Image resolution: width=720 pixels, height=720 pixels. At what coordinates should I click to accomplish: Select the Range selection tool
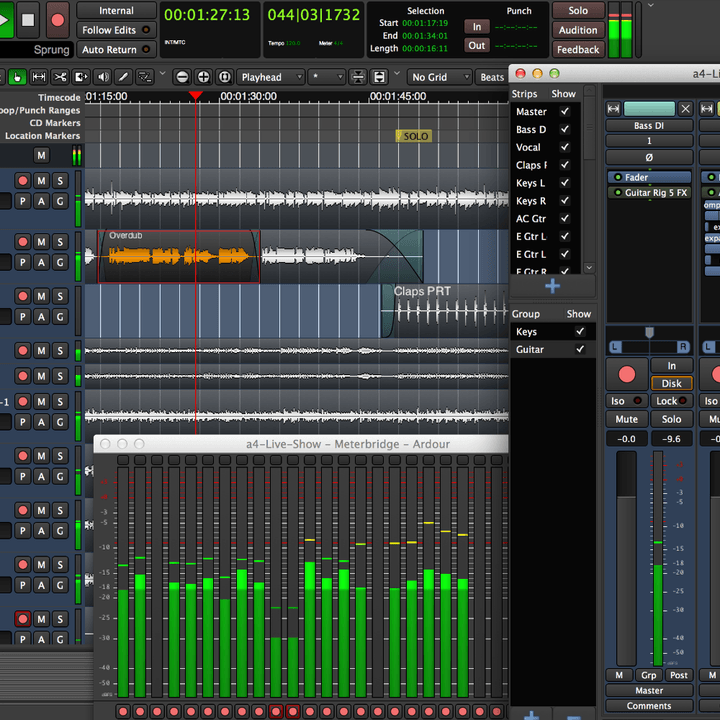pos(39,77)
